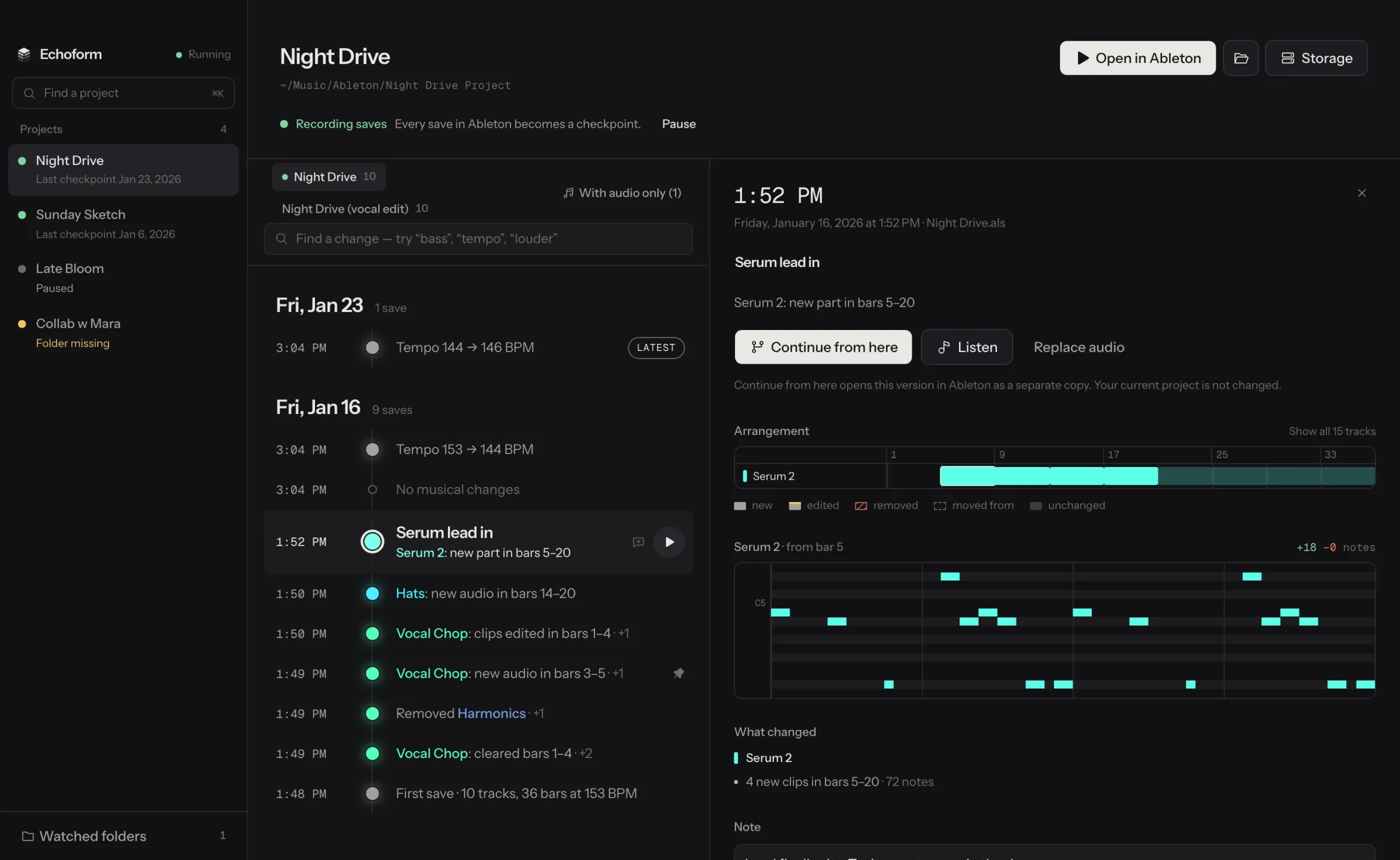Focus the Find a change search field
This screenshot has height=860, width=1400.
[478, 238]
